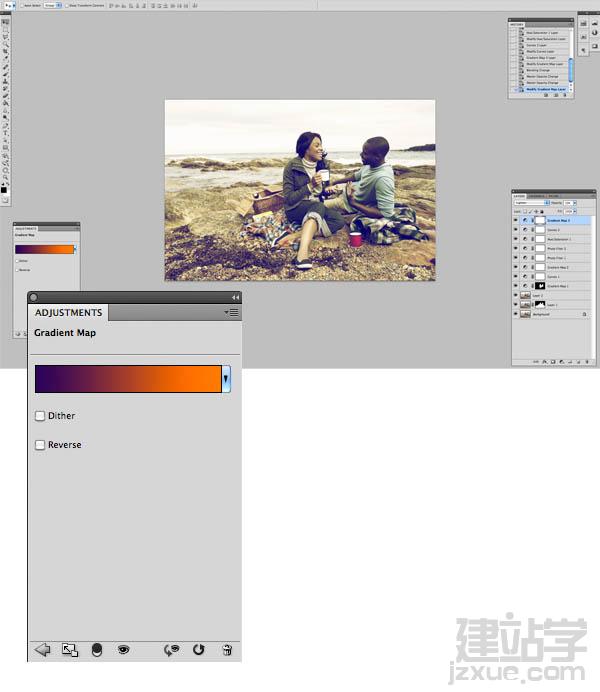Select the black Gradient Map 1 mask thumbnail
This screenshot has height=692, width=600.
540,286
